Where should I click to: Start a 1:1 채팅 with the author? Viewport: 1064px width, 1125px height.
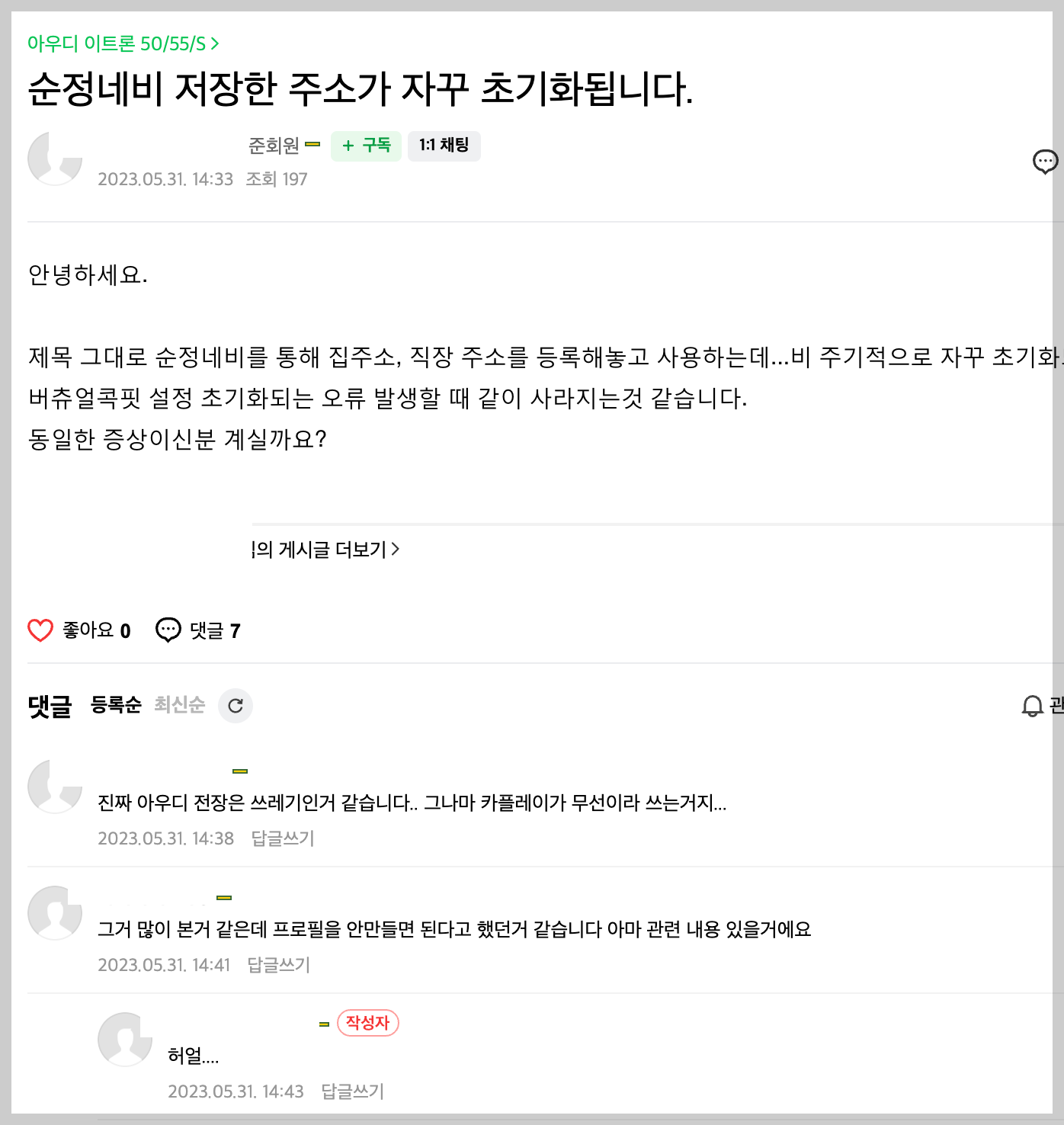click(444, 146)
